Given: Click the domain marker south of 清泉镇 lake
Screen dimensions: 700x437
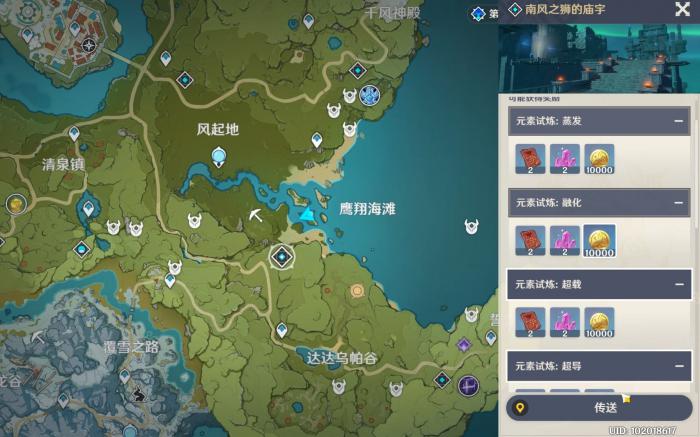Looking at the screenshot, I should pyautogui.click(x=82, y=250).
